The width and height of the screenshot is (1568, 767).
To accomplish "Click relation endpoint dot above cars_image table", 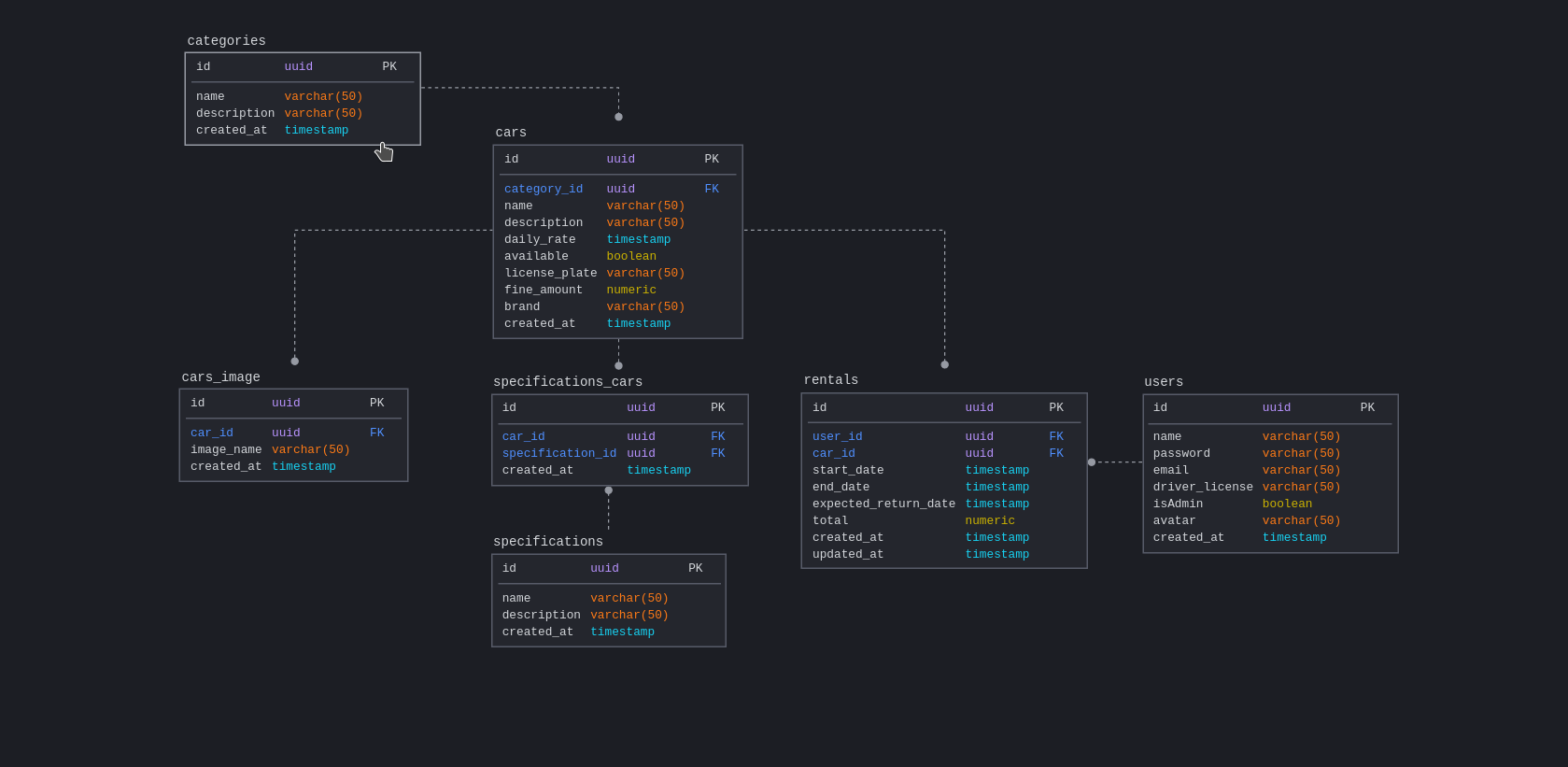I will 295,361.
